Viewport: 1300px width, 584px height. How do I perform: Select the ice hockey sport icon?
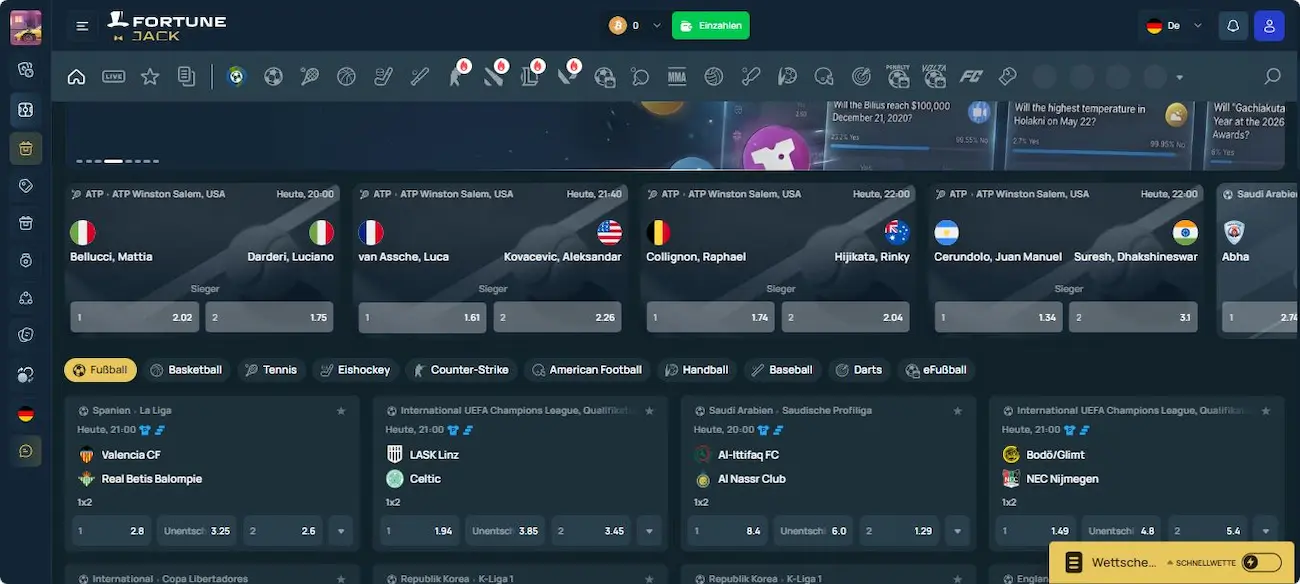[x=384, y=76]
